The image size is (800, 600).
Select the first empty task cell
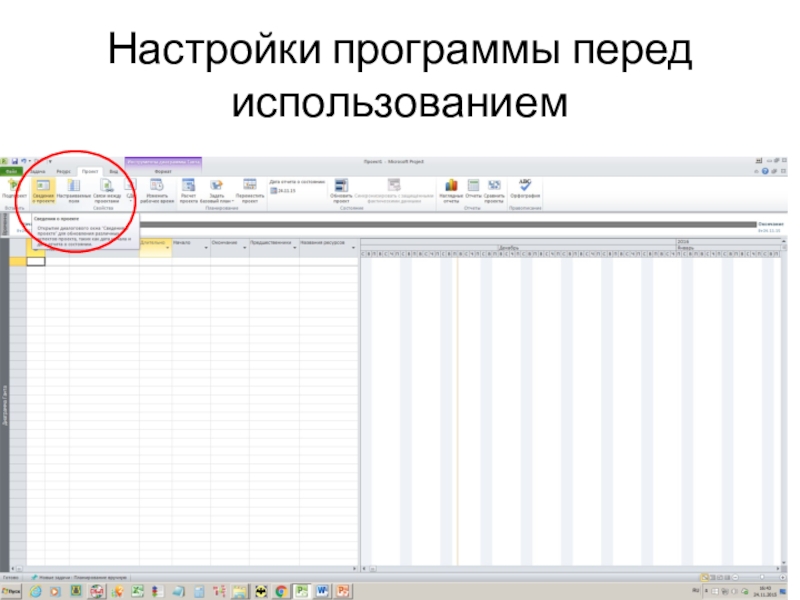click(36, 261)
